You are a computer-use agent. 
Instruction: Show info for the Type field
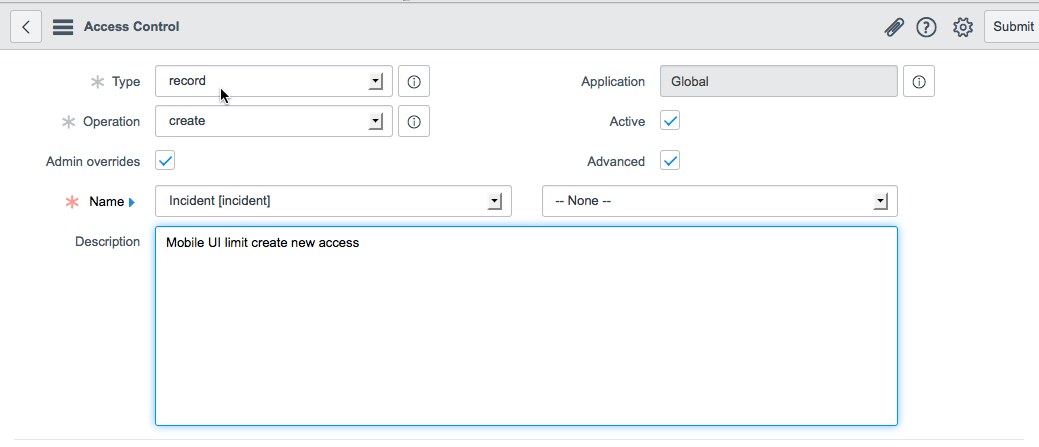[414, 81]
